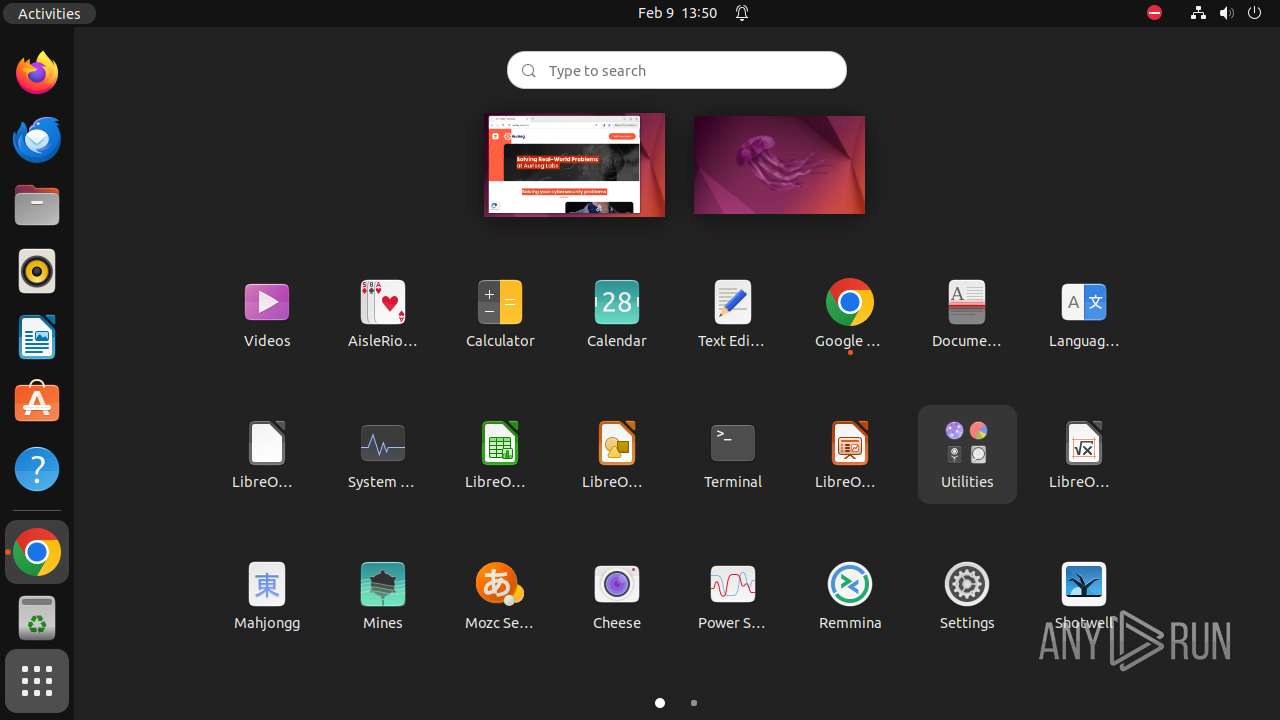Open the clock and calendar menu
The height and width of the screenshot is (720, 1280).
(x=677, y=13)
